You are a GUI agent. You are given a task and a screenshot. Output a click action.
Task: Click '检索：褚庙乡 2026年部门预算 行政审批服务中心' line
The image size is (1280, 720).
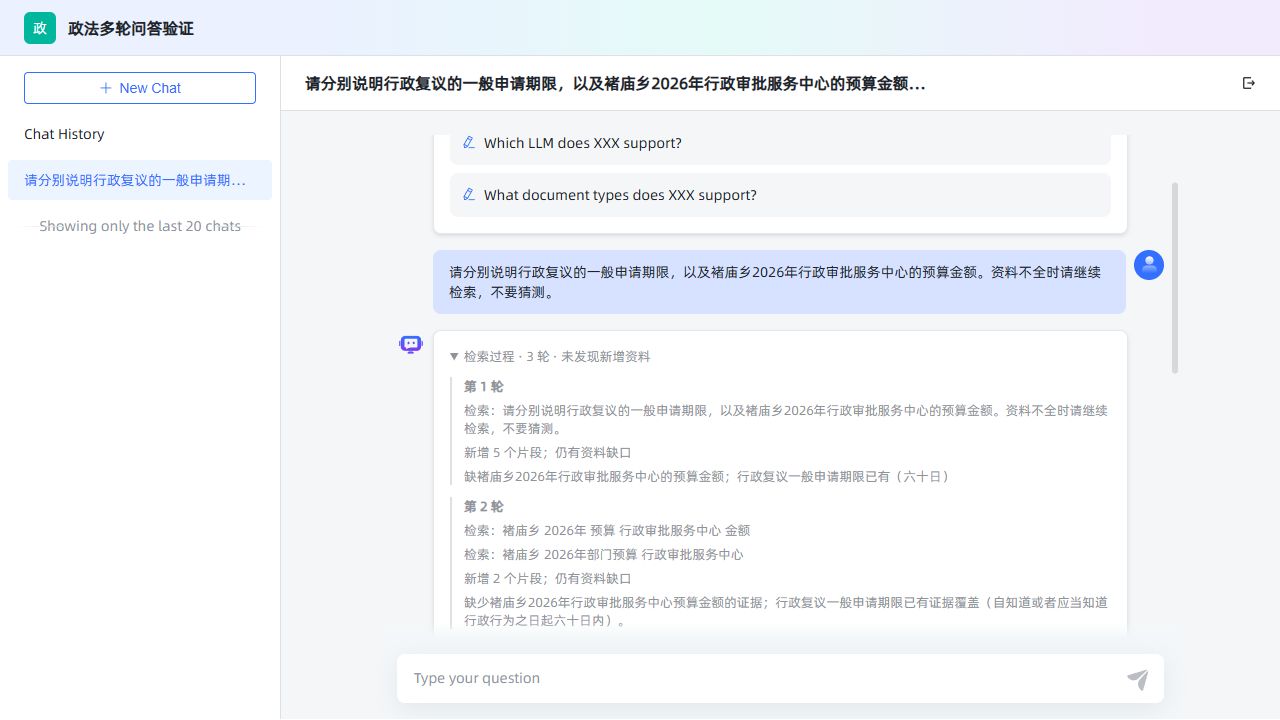[604, 554]
